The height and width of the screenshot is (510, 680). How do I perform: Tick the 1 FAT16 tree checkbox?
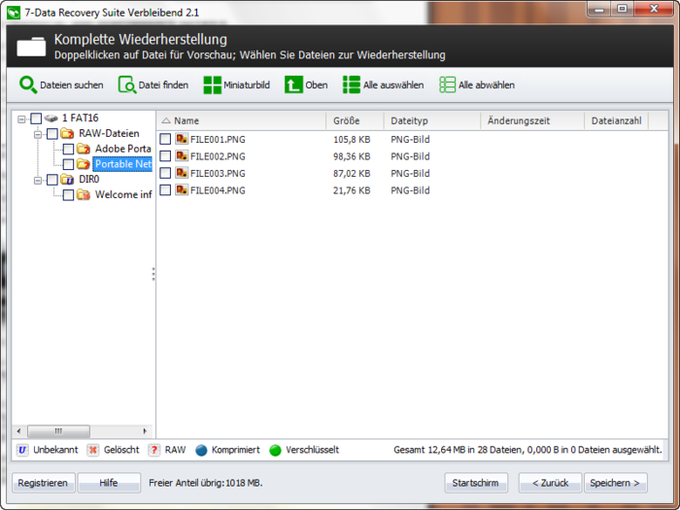click(36, 118)
